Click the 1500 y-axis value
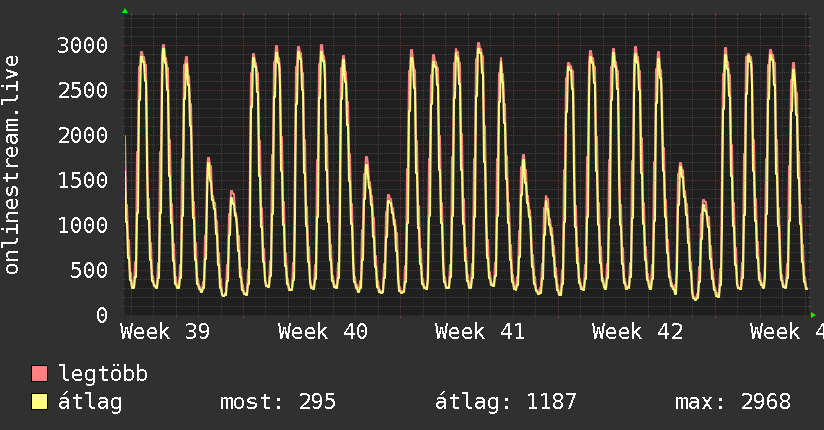 point(83,180)
